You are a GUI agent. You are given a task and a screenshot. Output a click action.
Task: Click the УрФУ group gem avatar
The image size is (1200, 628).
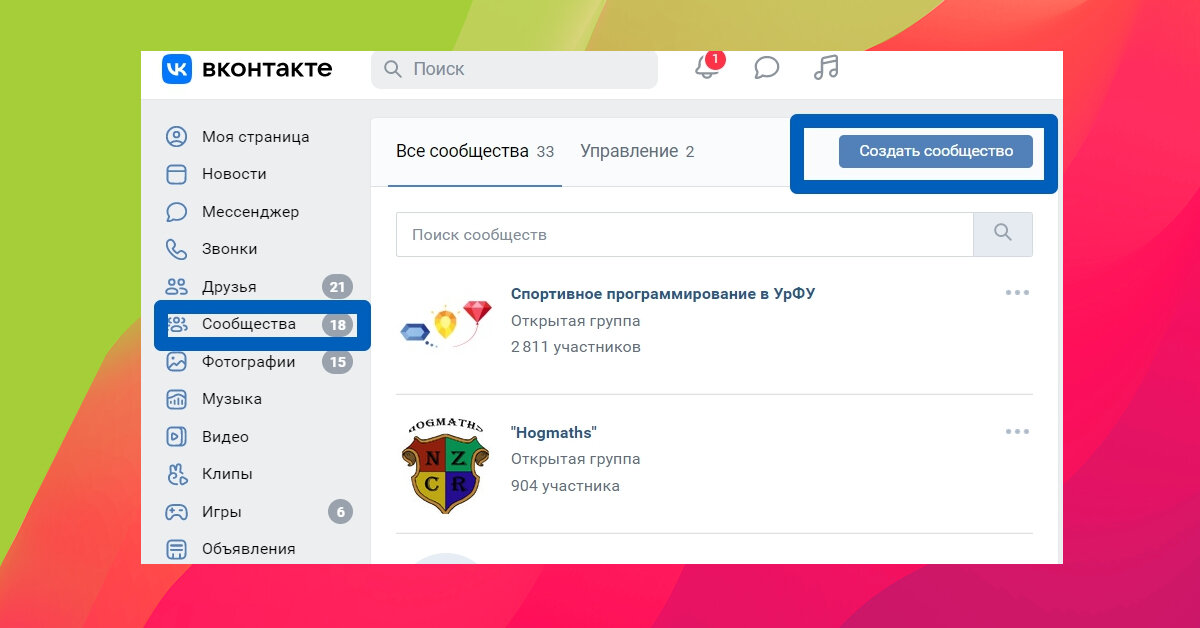coord(447,324)
